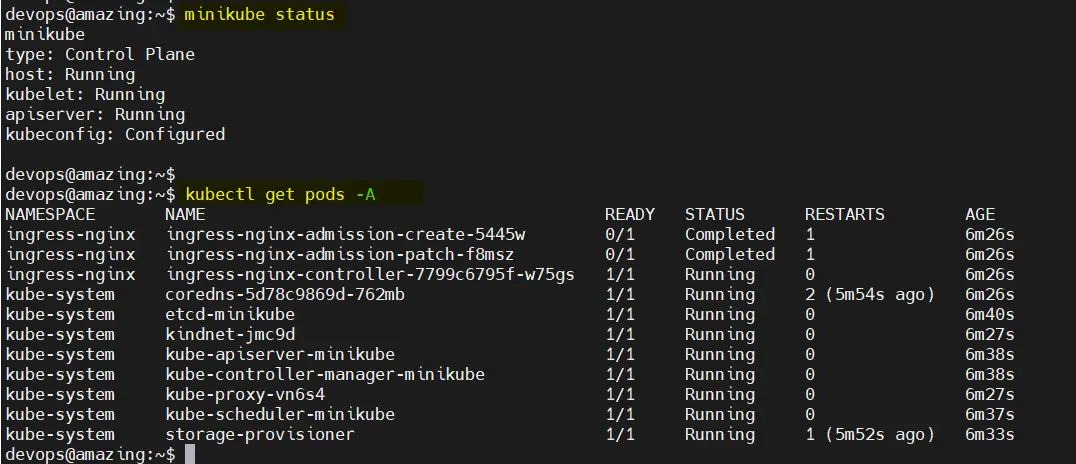Viewport: 1076px width, 464px height.
Task: Click the type: Control Plane line
Action: tap(100, 54)
